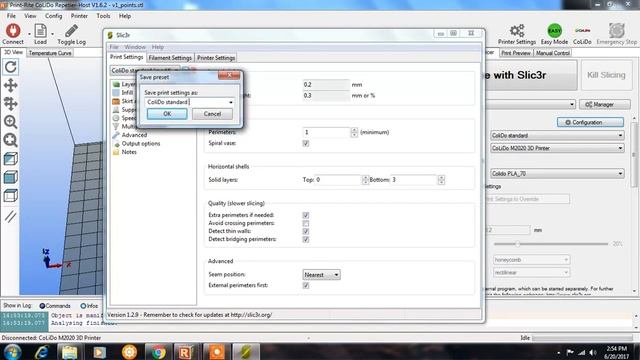640x360 pixels.
Task: Select Notes in settings tree
Action: click(129, 152)
